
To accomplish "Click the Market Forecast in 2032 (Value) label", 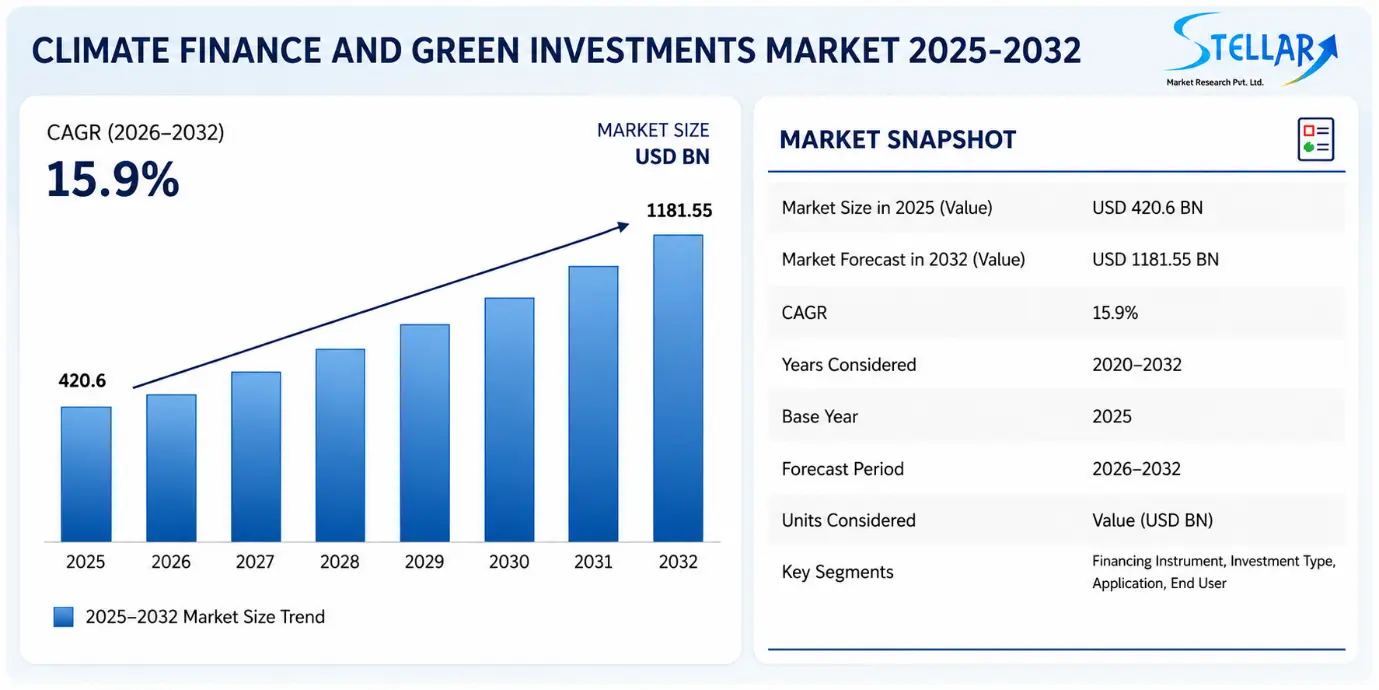I will coord(904,260).
